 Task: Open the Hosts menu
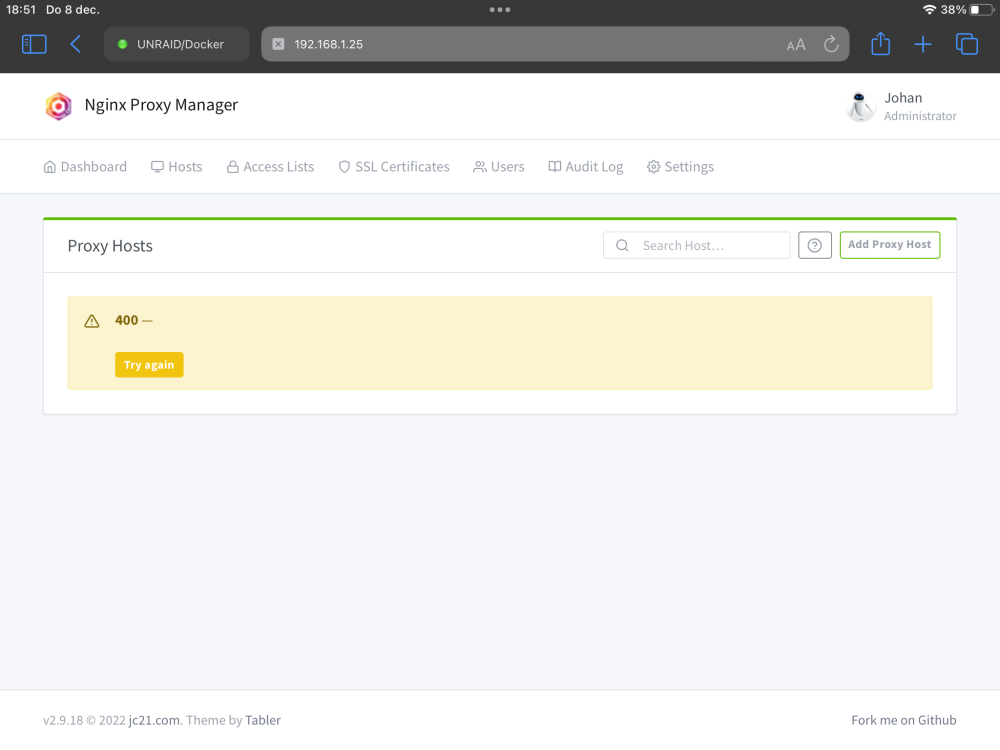177,166
